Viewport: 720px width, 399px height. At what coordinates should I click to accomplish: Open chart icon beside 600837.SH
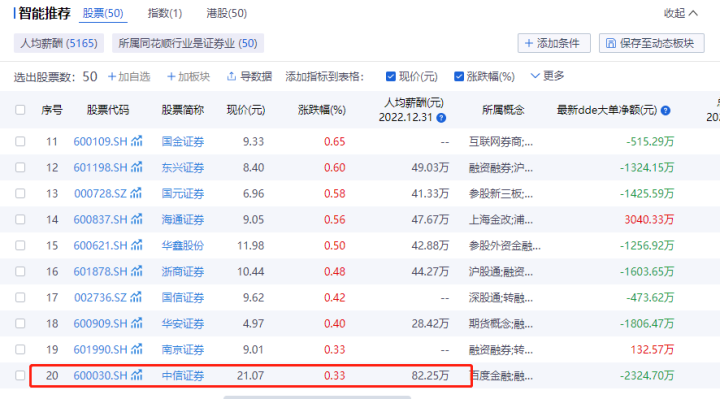point(136,219)
